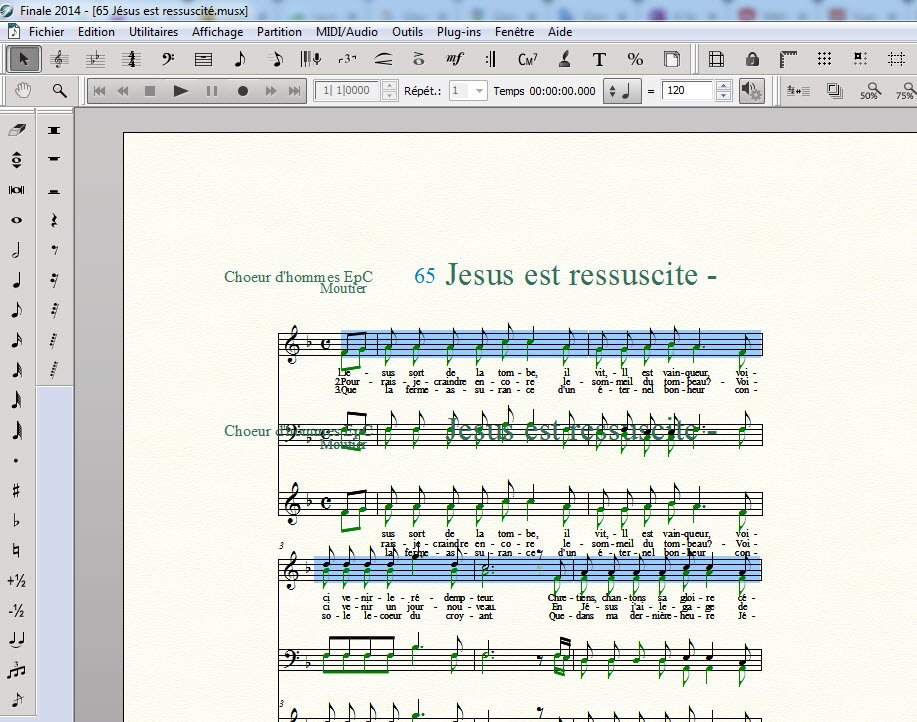
Task: Open the tempo note duration selector
Action: 621,91
